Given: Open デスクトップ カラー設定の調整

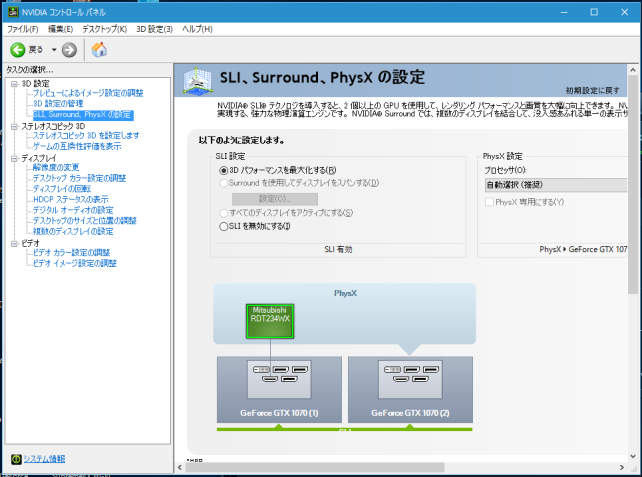Looking at the screenshot, I should coord(79,178).
